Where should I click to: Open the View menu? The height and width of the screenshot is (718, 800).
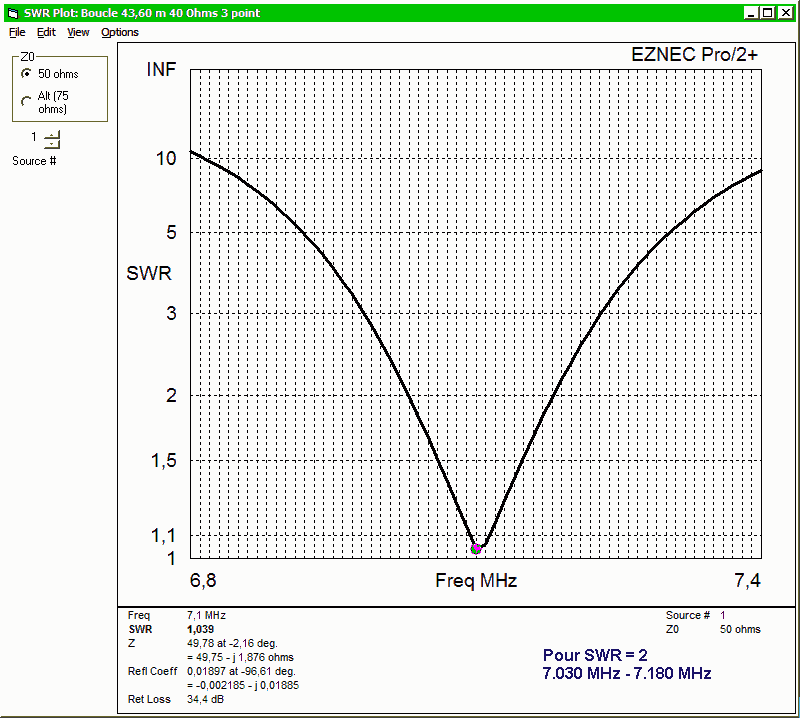point(78,32)
